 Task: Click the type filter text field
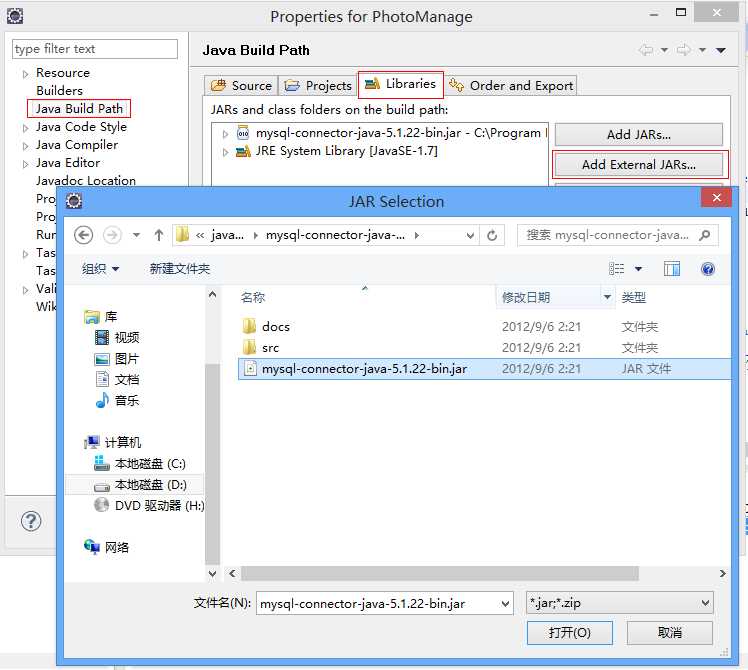[x=94, y=49]
